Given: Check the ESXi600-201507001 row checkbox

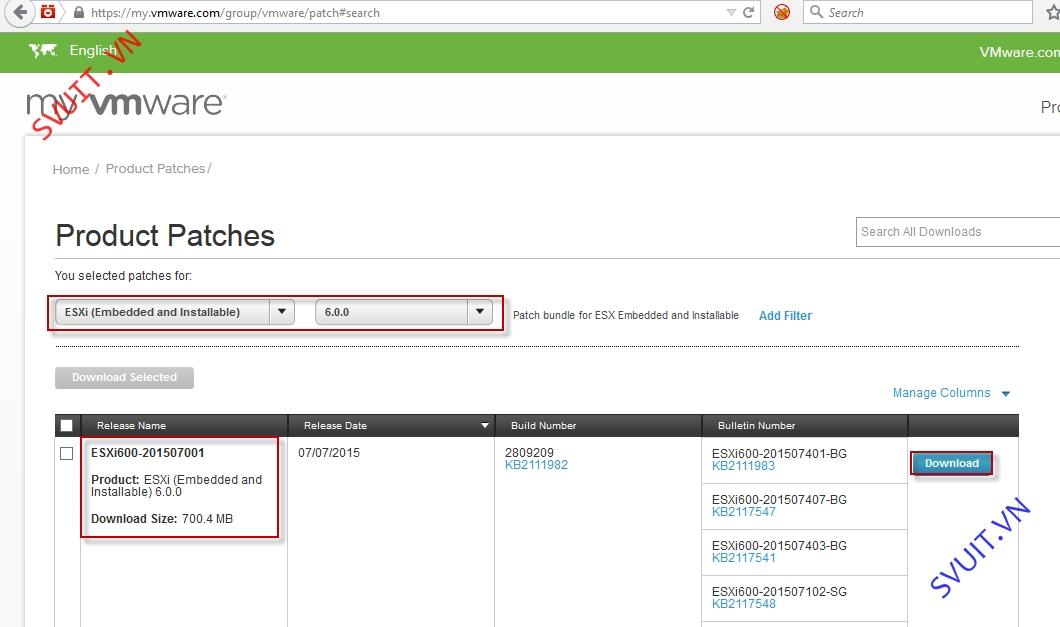Looking at the screenshot, I should (x=66, y=453).
